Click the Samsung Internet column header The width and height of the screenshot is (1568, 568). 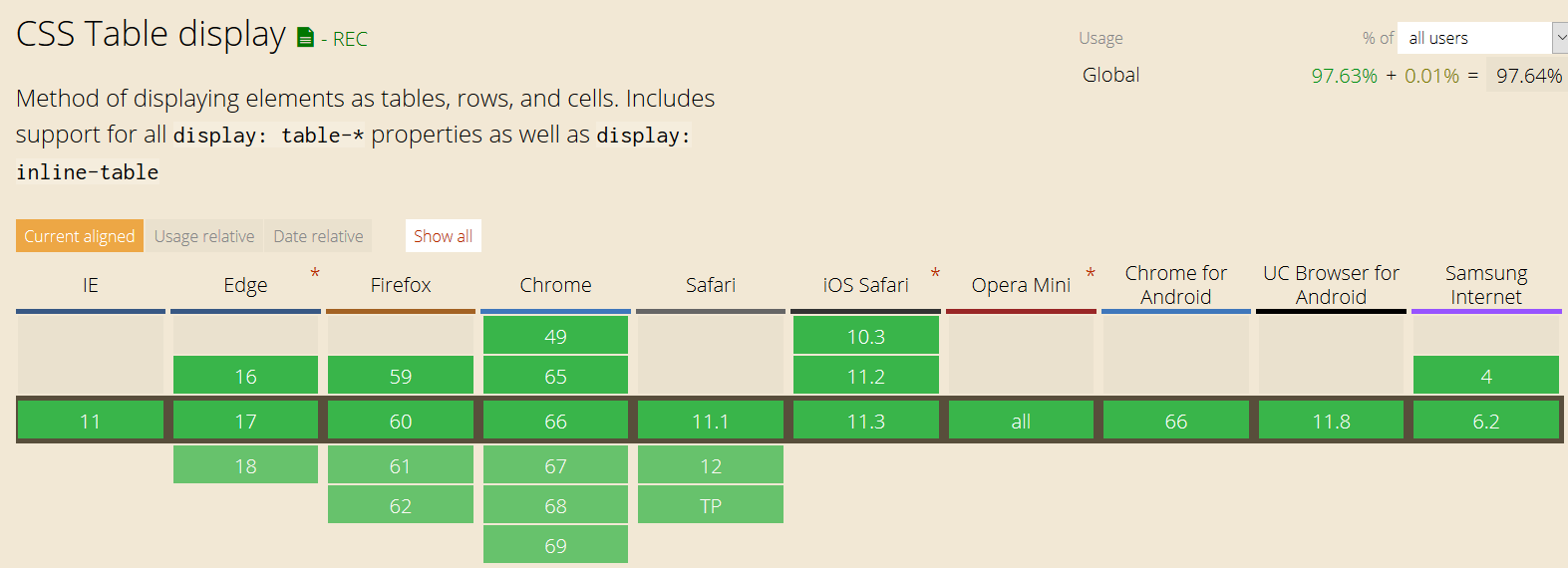pos(1486,285)
